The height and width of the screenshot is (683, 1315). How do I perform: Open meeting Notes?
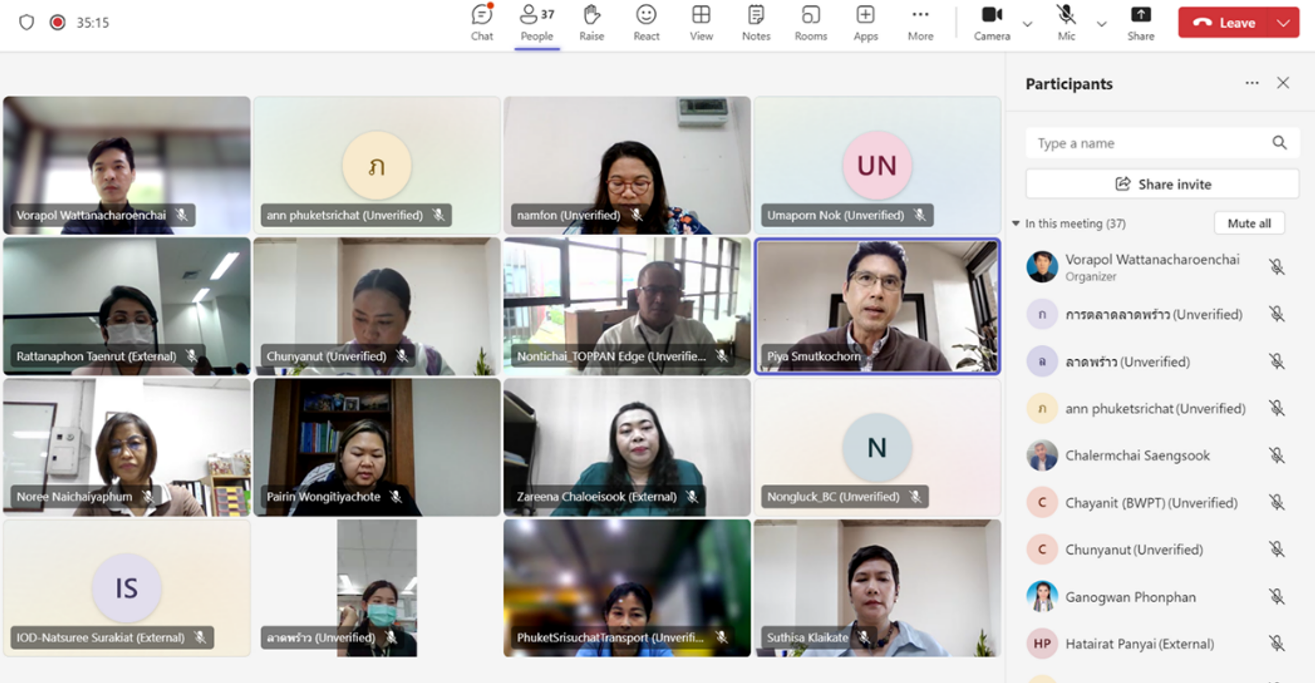(x=756, y=23)
